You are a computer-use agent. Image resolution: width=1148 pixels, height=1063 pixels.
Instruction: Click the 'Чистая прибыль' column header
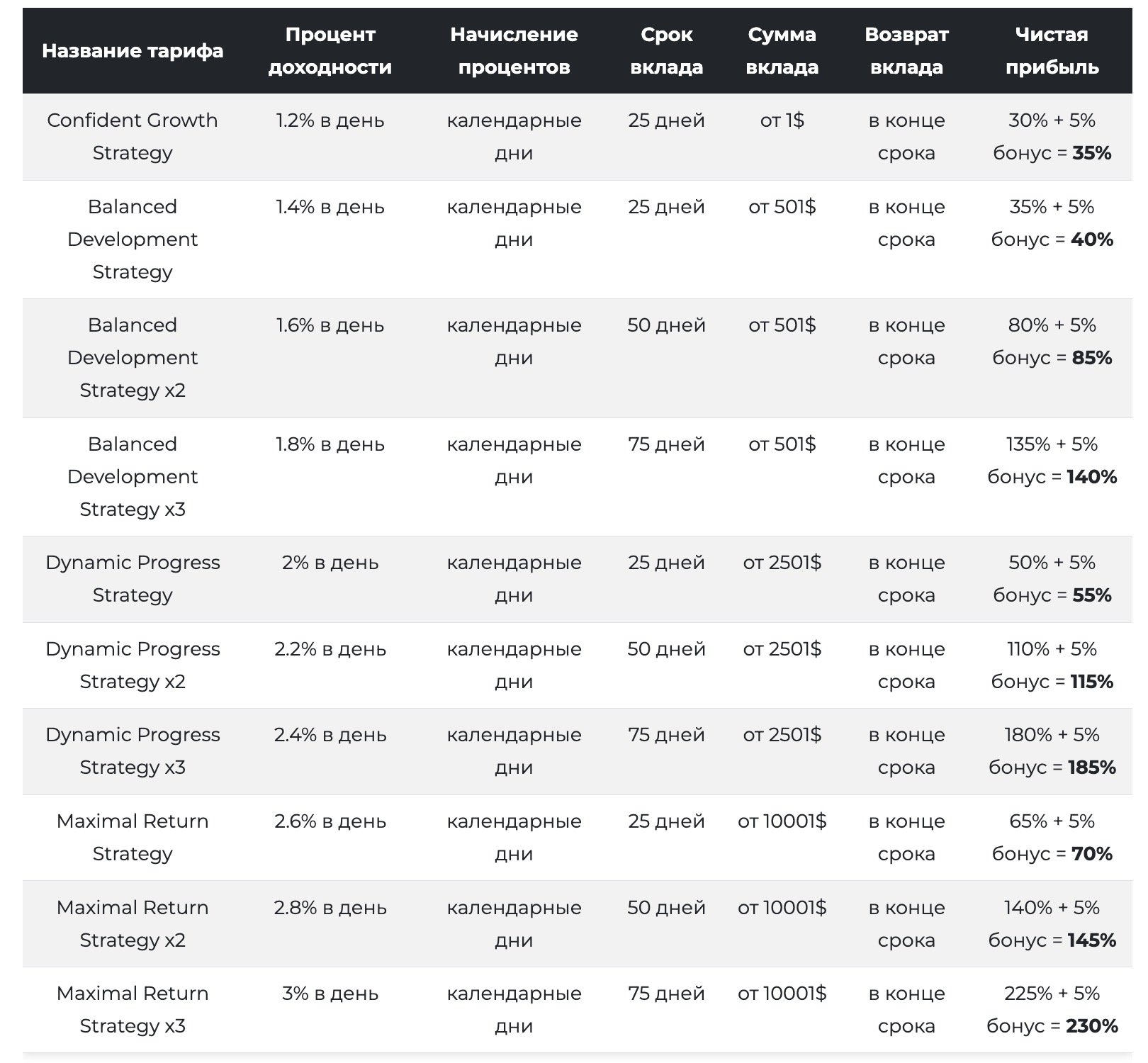1052,51
